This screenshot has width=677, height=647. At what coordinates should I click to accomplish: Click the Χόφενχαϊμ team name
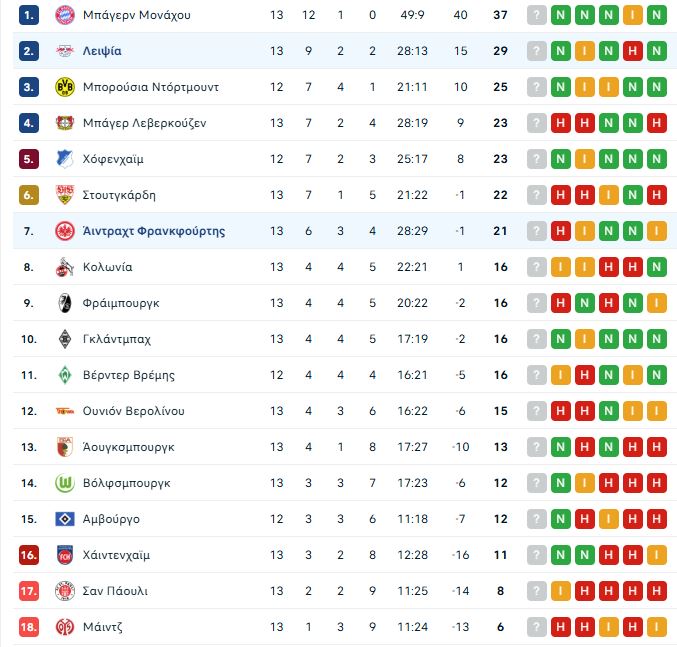pyautogui.click(x=114, y=159)
